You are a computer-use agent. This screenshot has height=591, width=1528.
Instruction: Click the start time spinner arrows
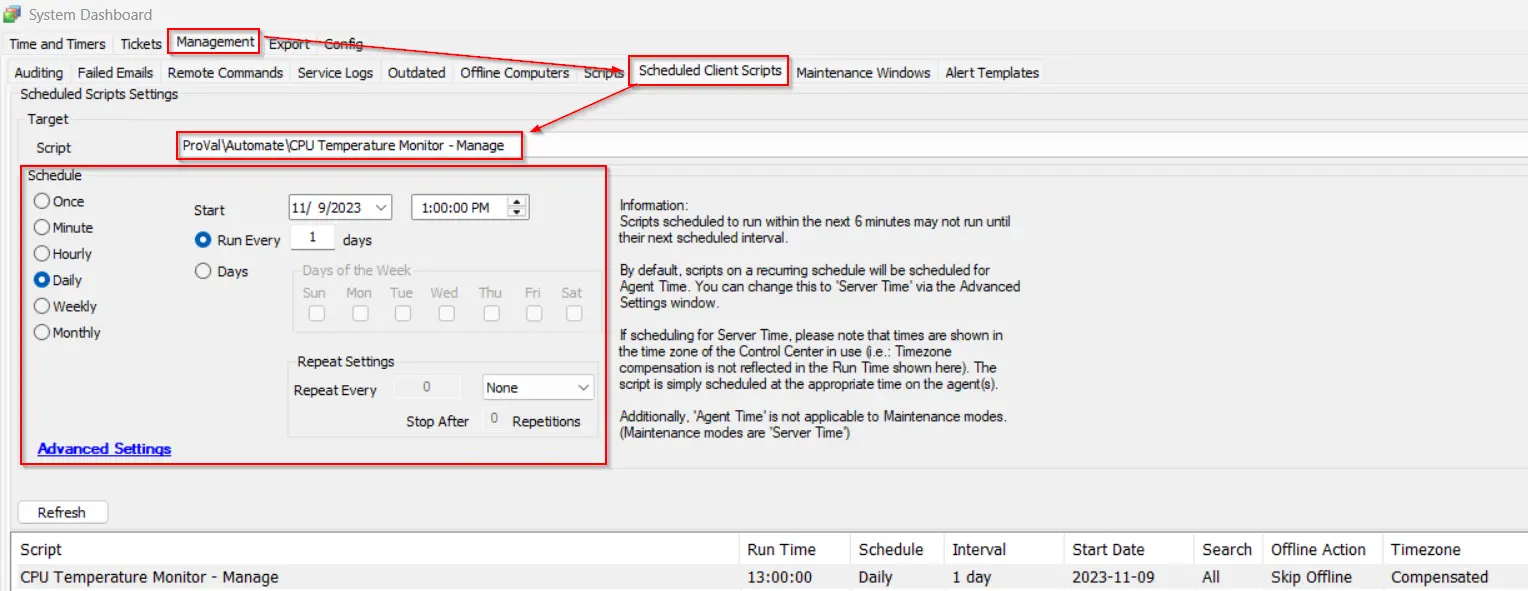[516, 208]
